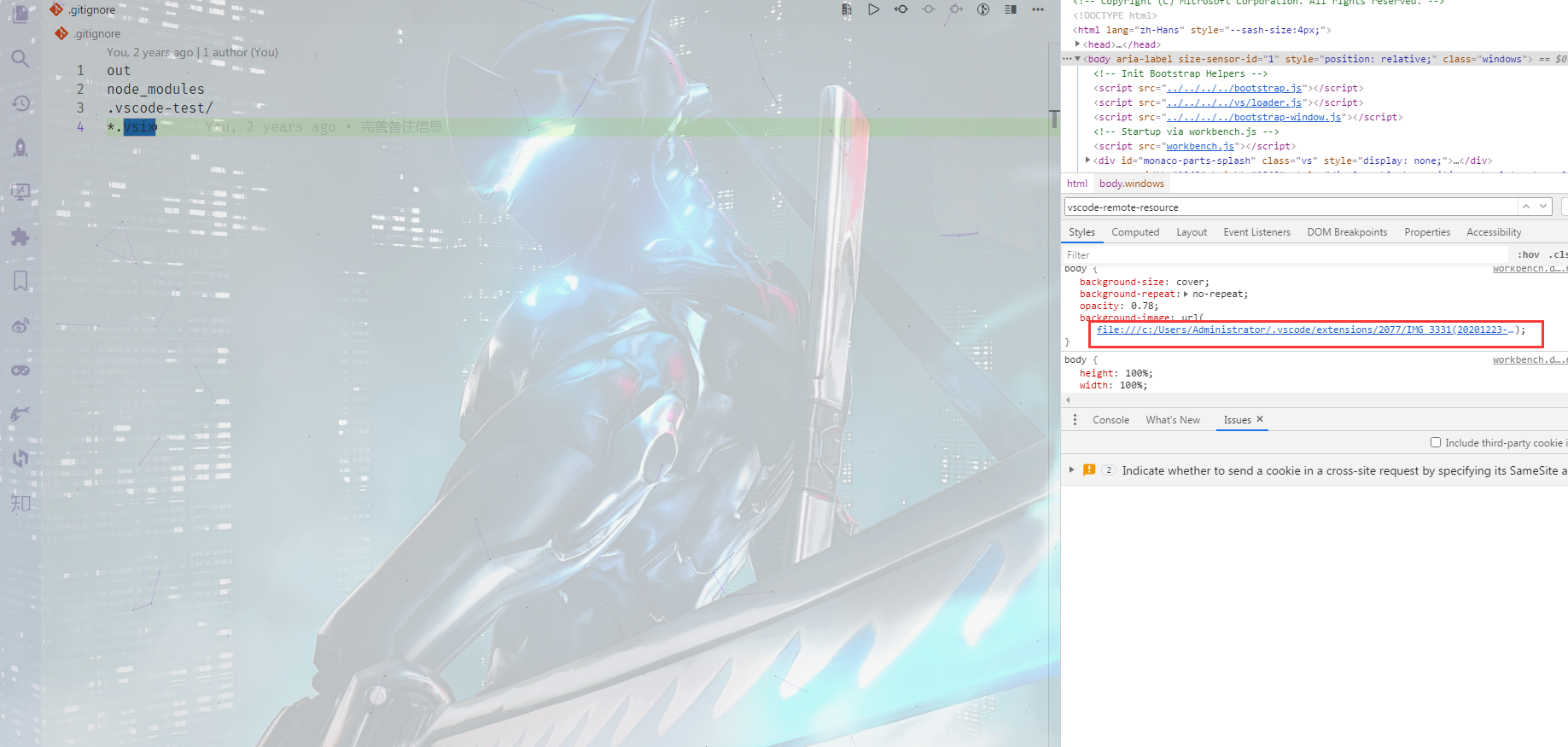Go to previous change commit icon

pyautogui.click(x=901, y=9)
